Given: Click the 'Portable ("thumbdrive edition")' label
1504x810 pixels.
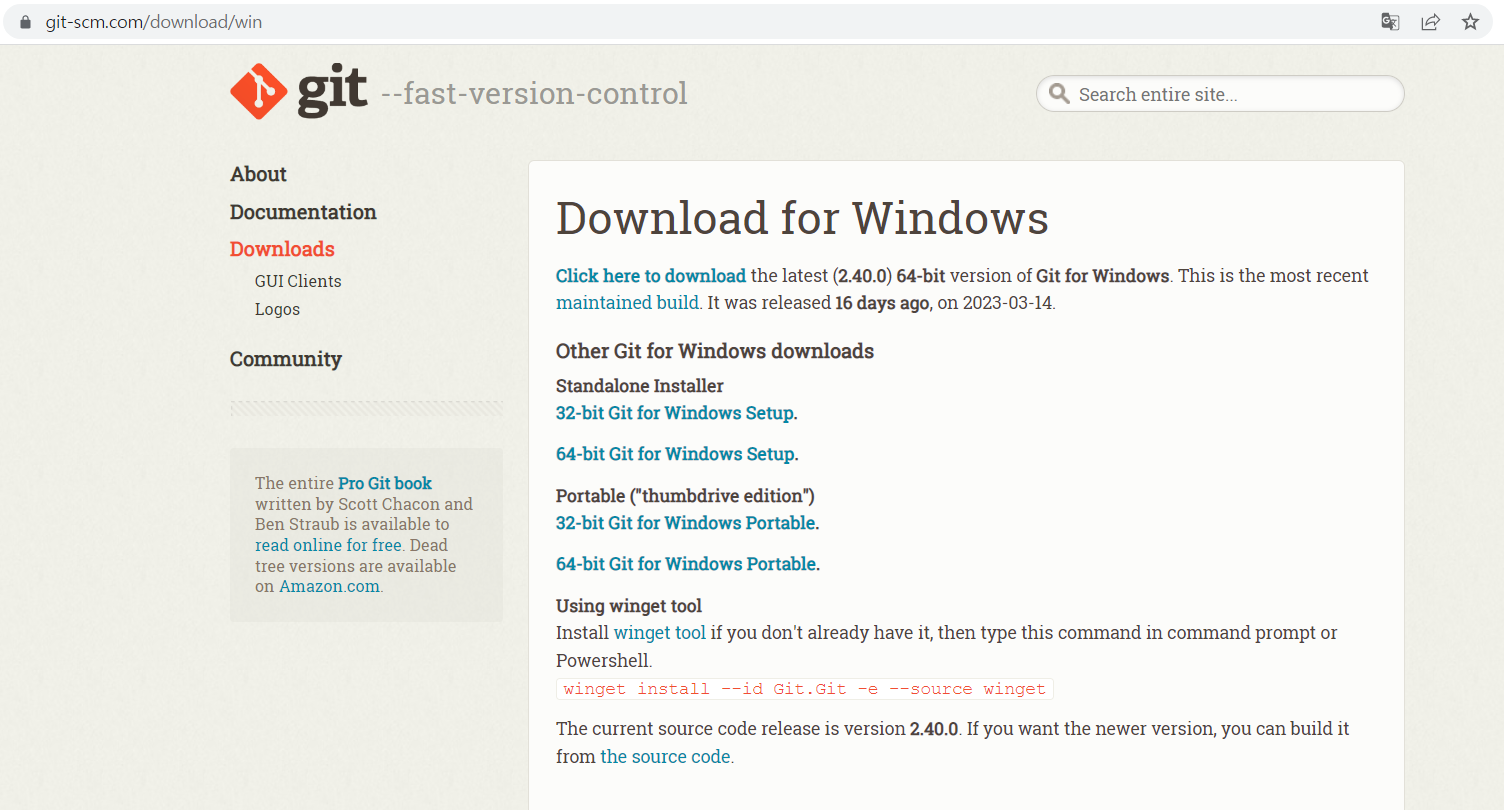Looking at the screenshot, I should coord(686,496).
